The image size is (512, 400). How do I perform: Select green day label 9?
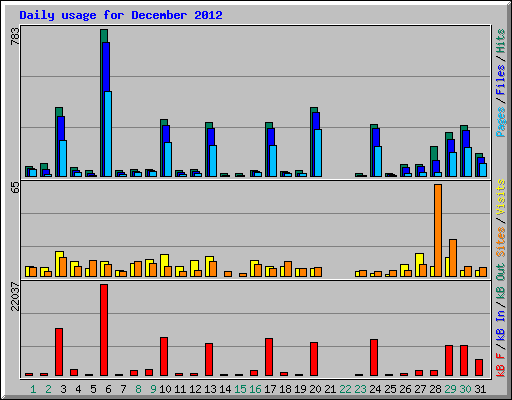point(153,389)
